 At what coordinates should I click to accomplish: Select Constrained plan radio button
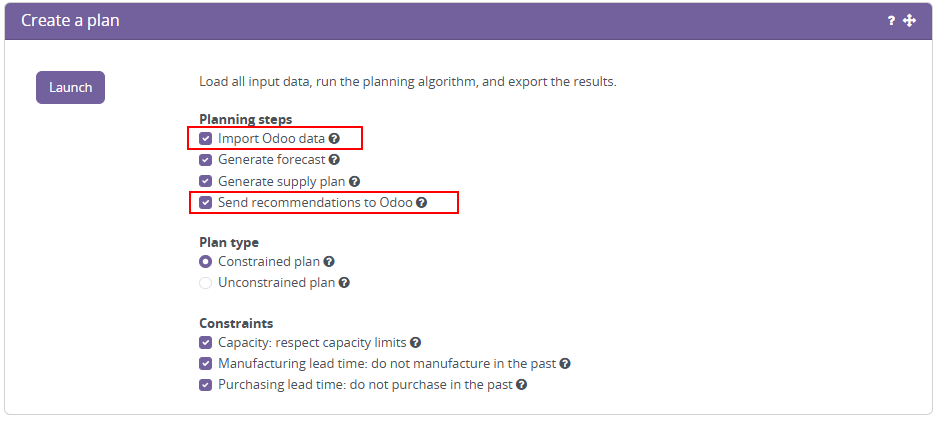(206, 262)
